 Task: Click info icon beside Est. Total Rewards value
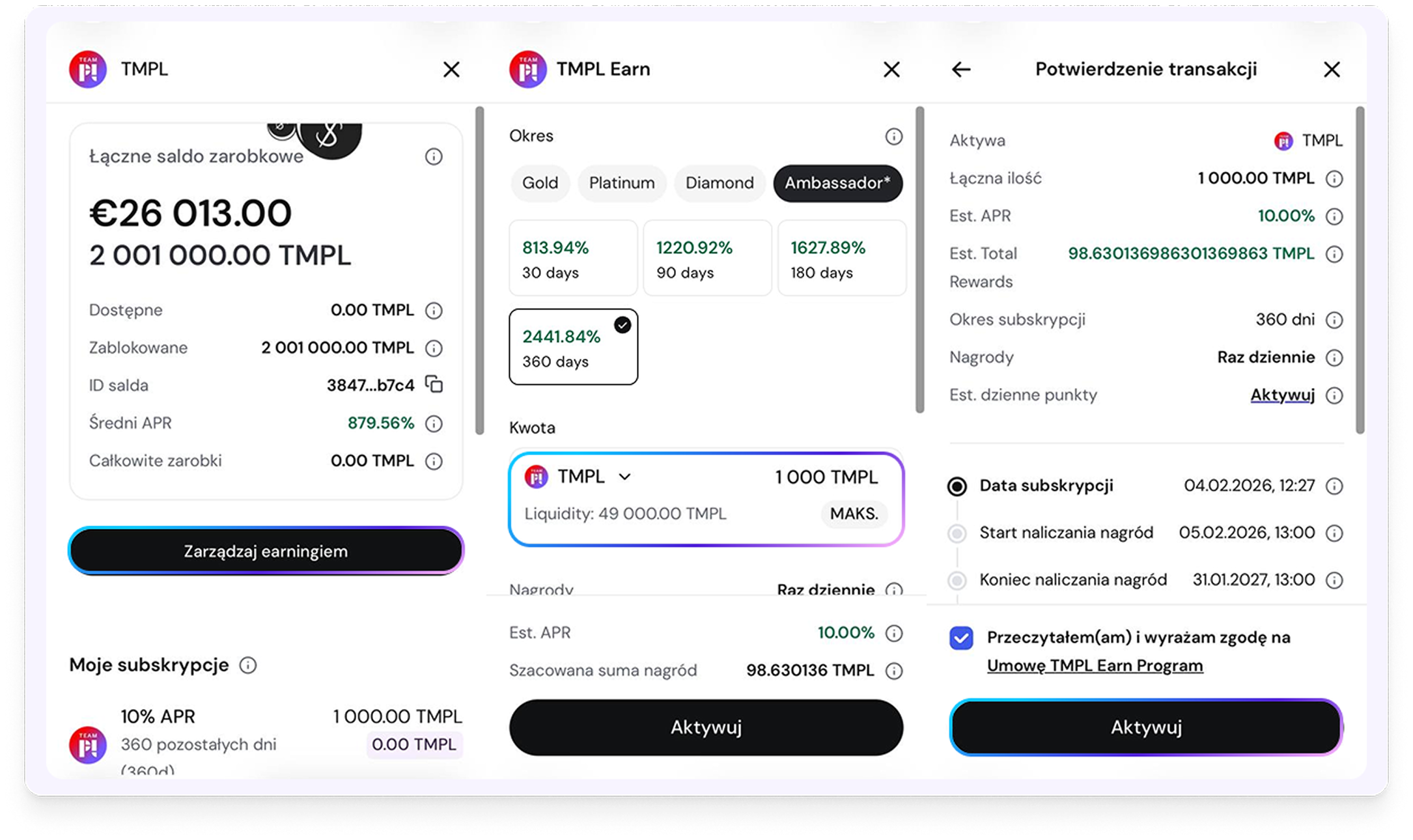(x=1334, y=254)
